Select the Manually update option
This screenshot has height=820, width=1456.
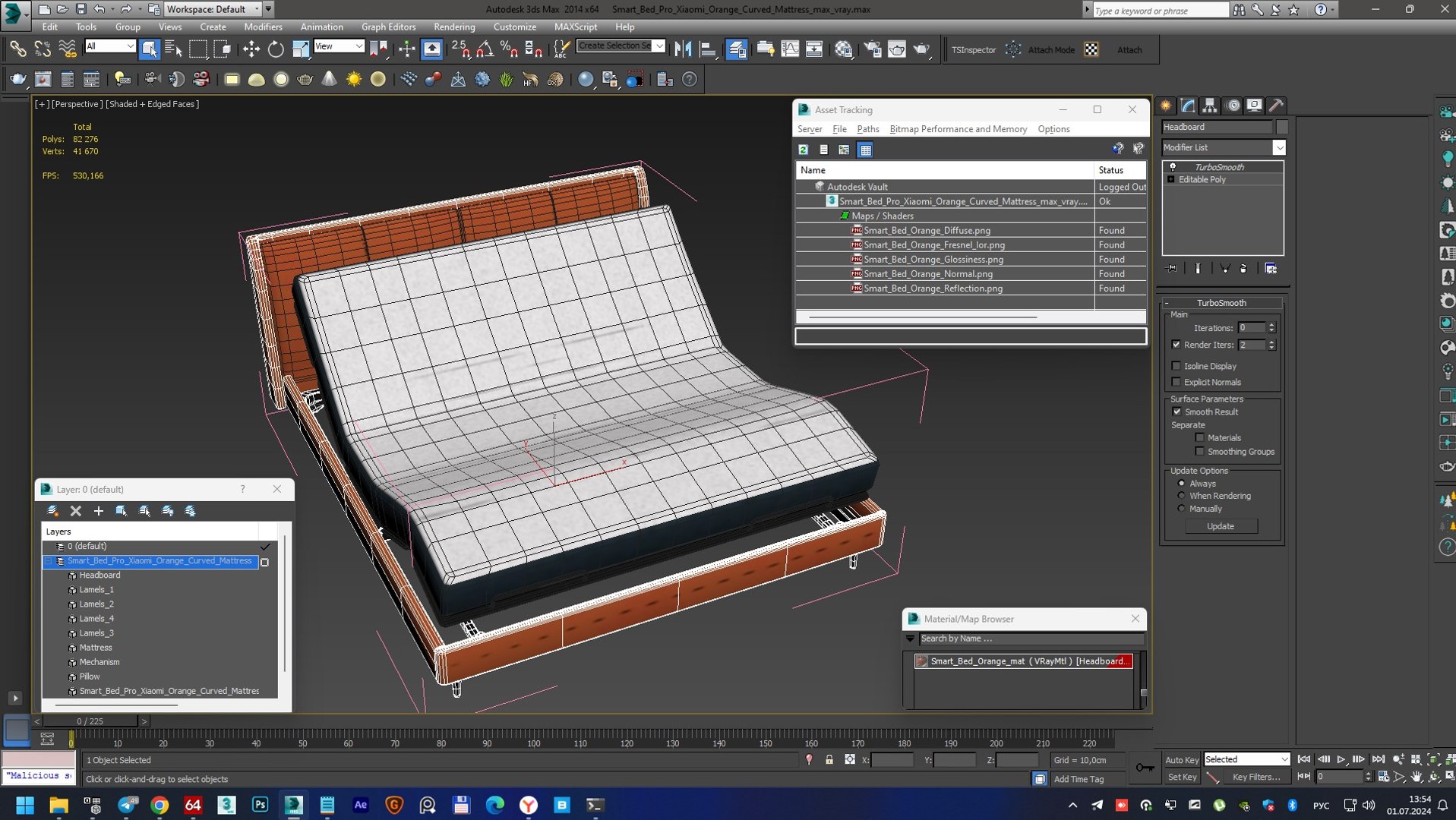(x=1181, y=509)
